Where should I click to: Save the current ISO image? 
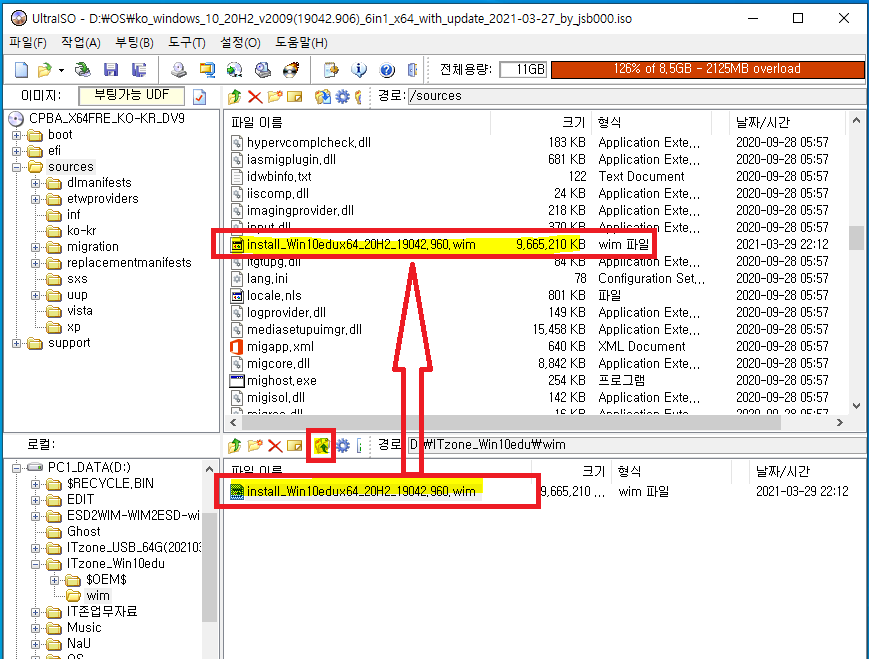[x=111, y=70]
